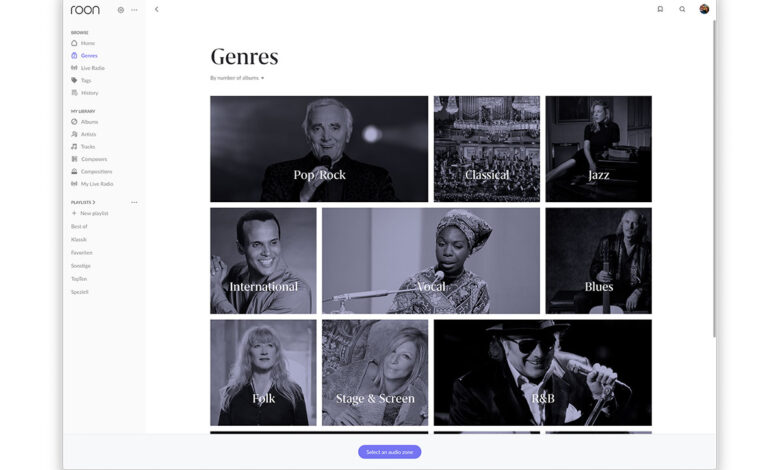Open the Jazz genre tile
The height and width of the screenshot is (470, 780).
point(598,149)
